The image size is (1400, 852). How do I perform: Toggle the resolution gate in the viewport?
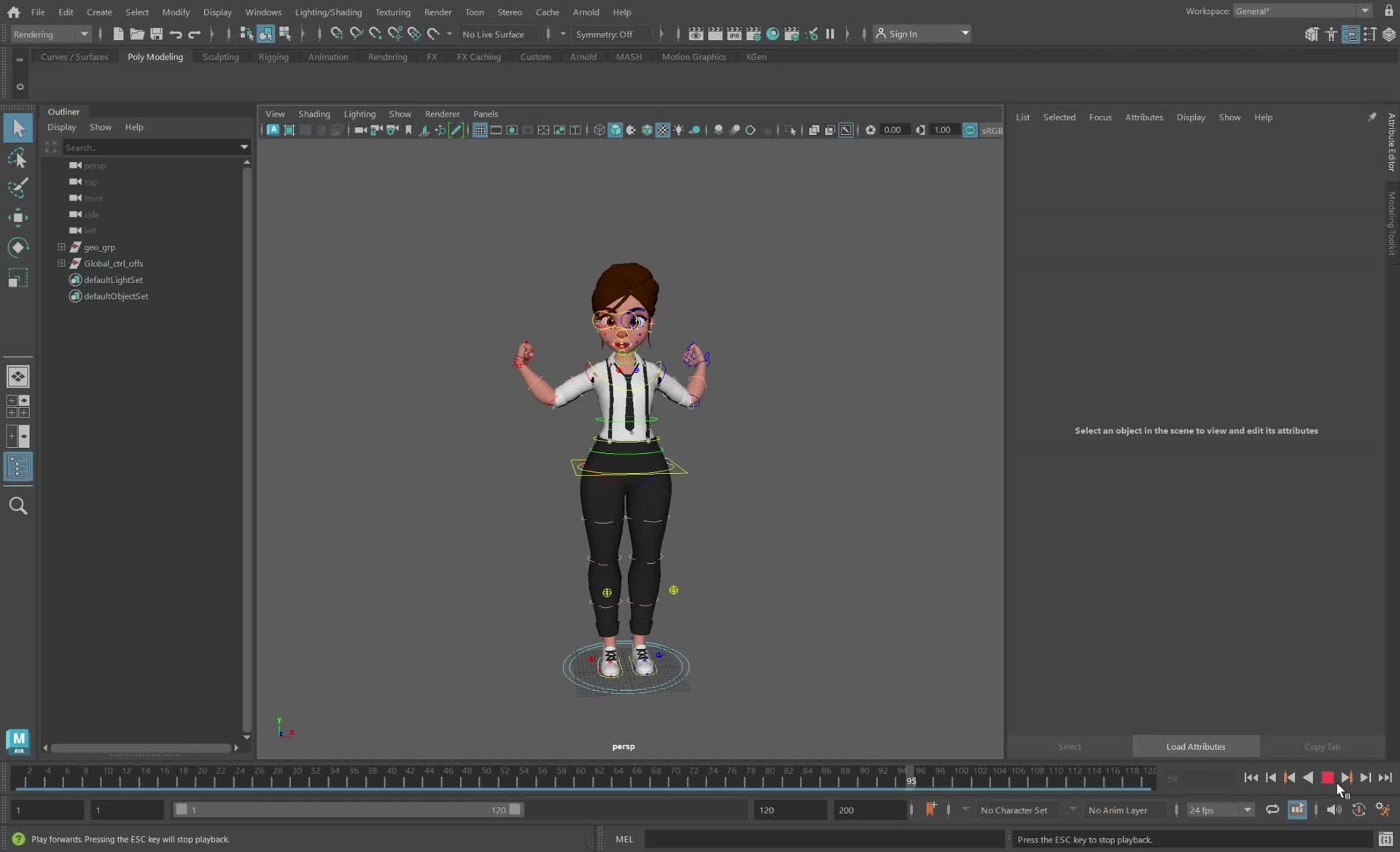(x=512, y=130)
